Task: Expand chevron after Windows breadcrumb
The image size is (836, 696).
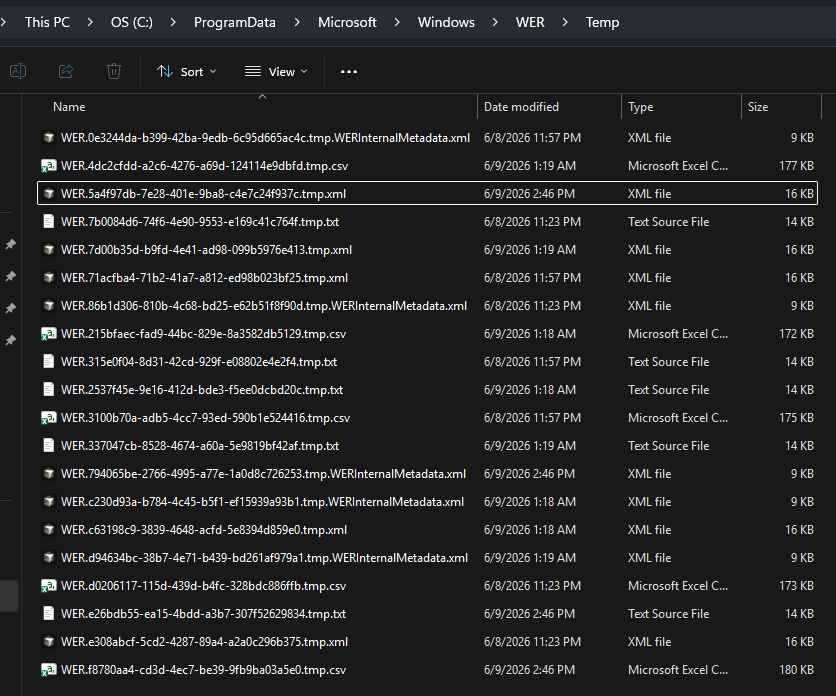Action: [x=495, y=22]
